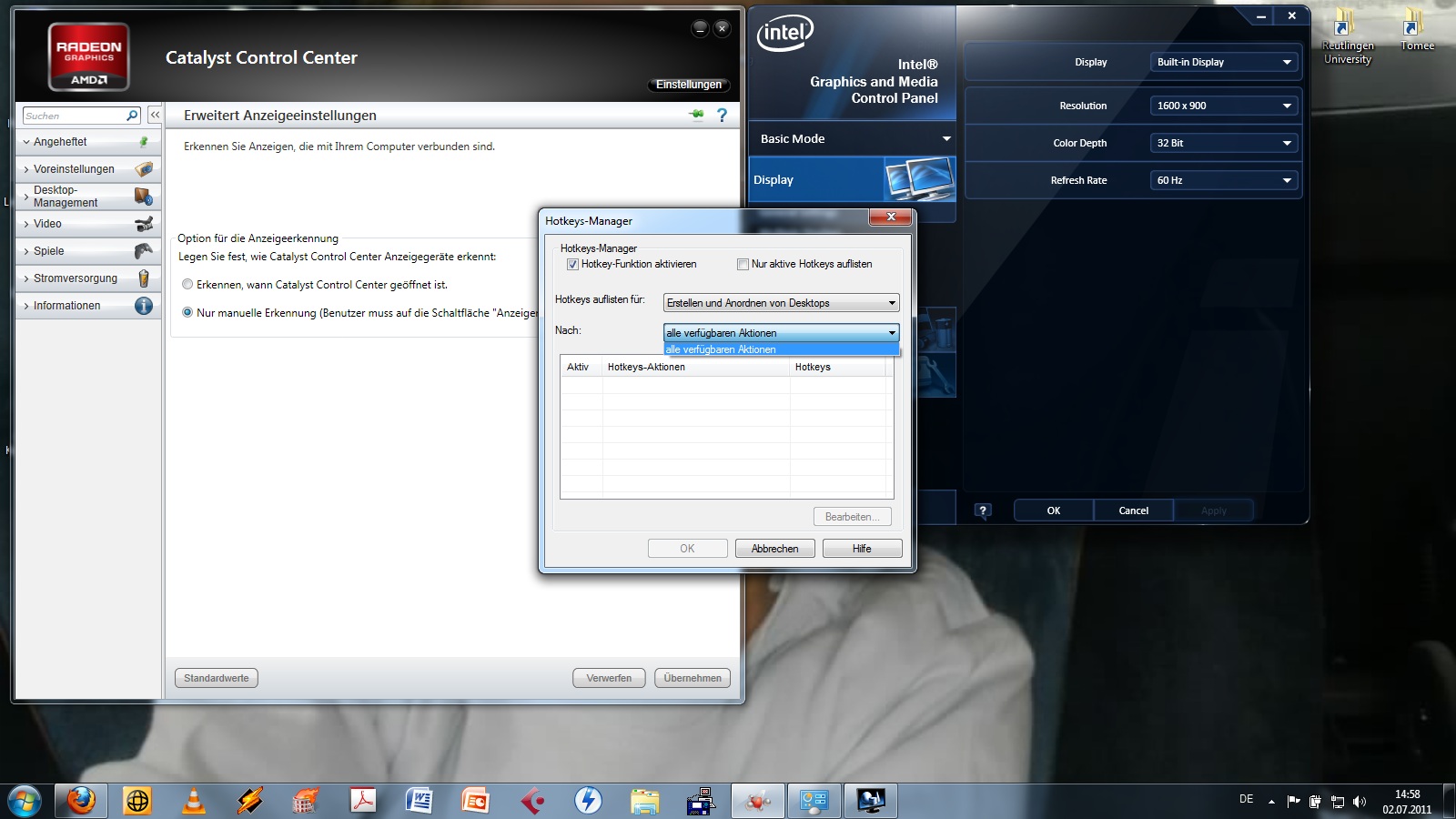The height and width of the screenshot is (819, 1456).
Task: Open the Refresh Rate dropdown showing 60 Hz
Action: click(x=1225, y=180)
